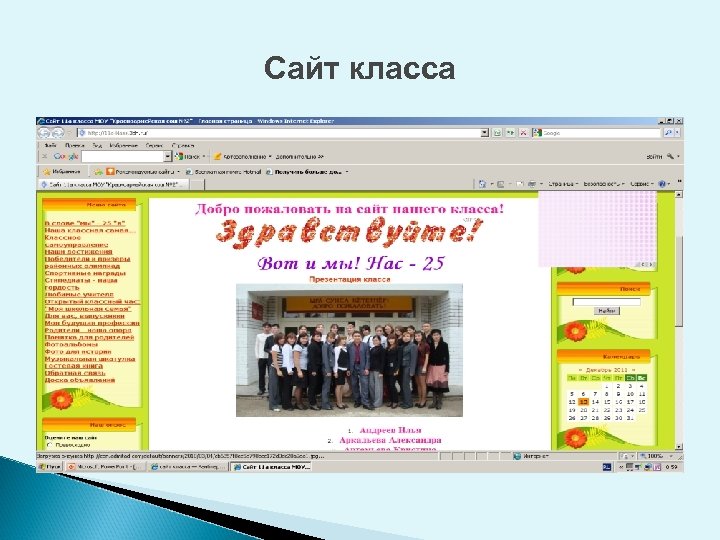Image resolution: width=720 pixels, height=540 pixels.
Task: Open the Избранное favorites star button
Action: pos(62,172)
